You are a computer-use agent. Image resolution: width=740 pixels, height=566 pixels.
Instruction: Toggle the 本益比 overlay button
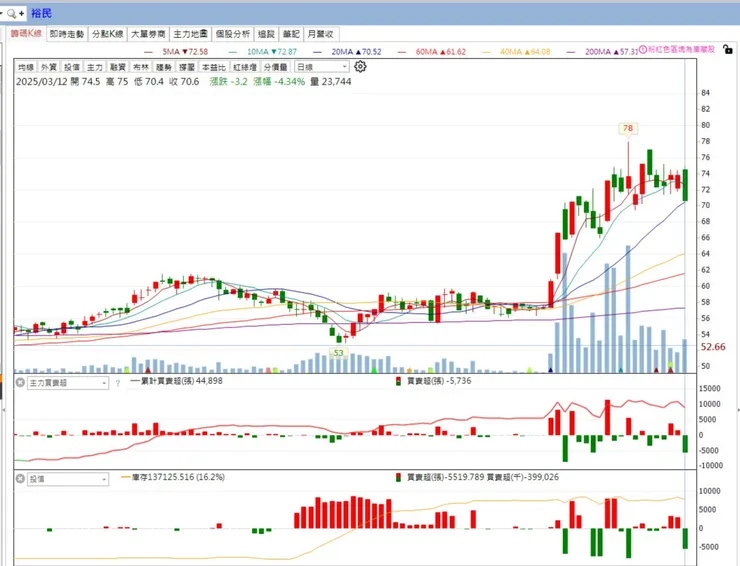point(214,67)
